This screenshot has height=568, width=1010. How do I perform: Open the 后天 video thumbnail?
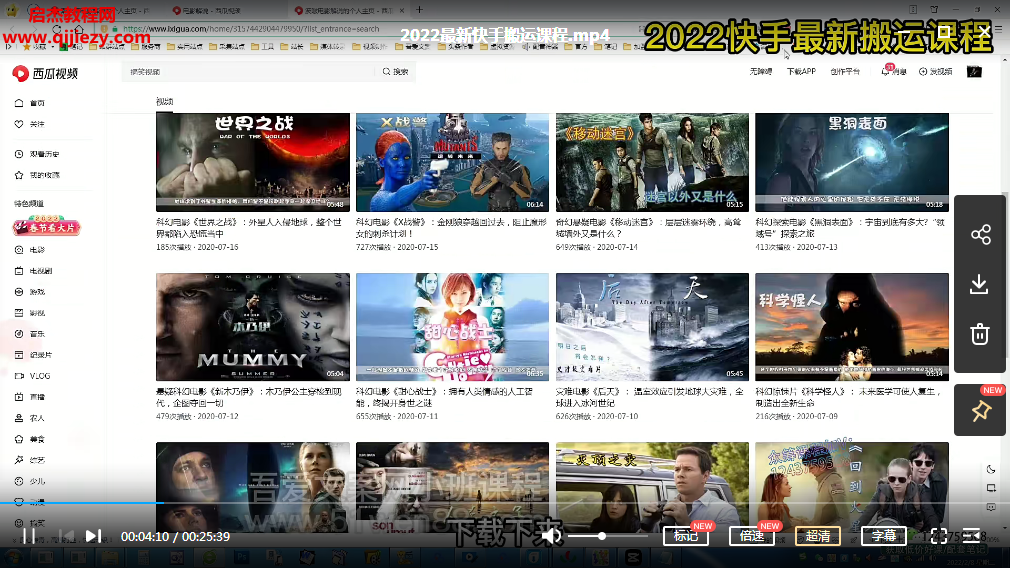(x=652, y=327)
